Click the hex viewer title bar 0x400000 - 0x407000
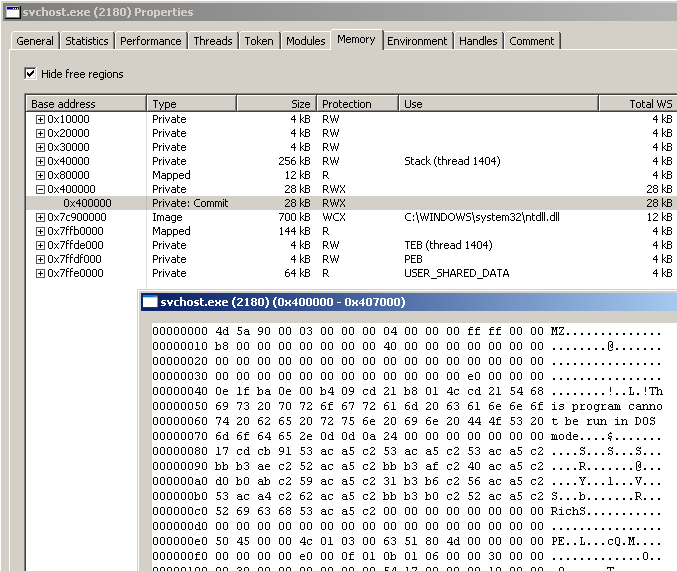The image size is (677, 571). [409, 301]
